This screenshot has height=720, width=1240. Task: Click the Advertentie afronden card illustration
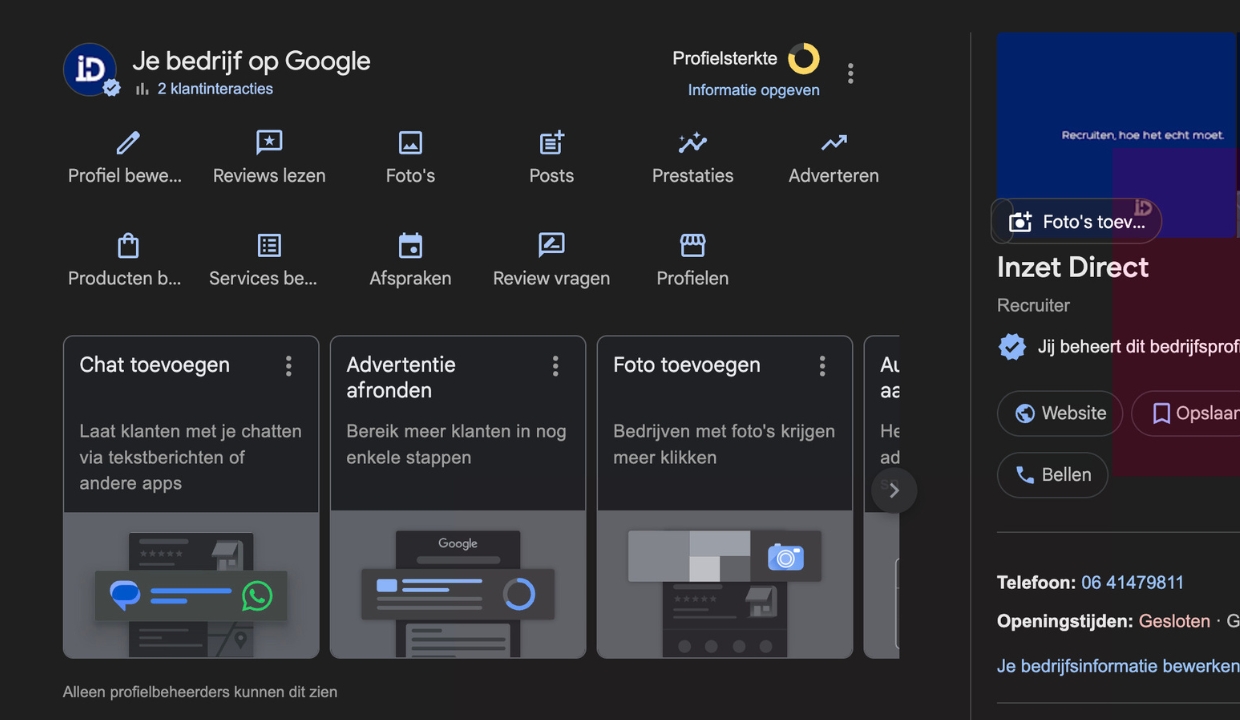[x=457, y=585]
